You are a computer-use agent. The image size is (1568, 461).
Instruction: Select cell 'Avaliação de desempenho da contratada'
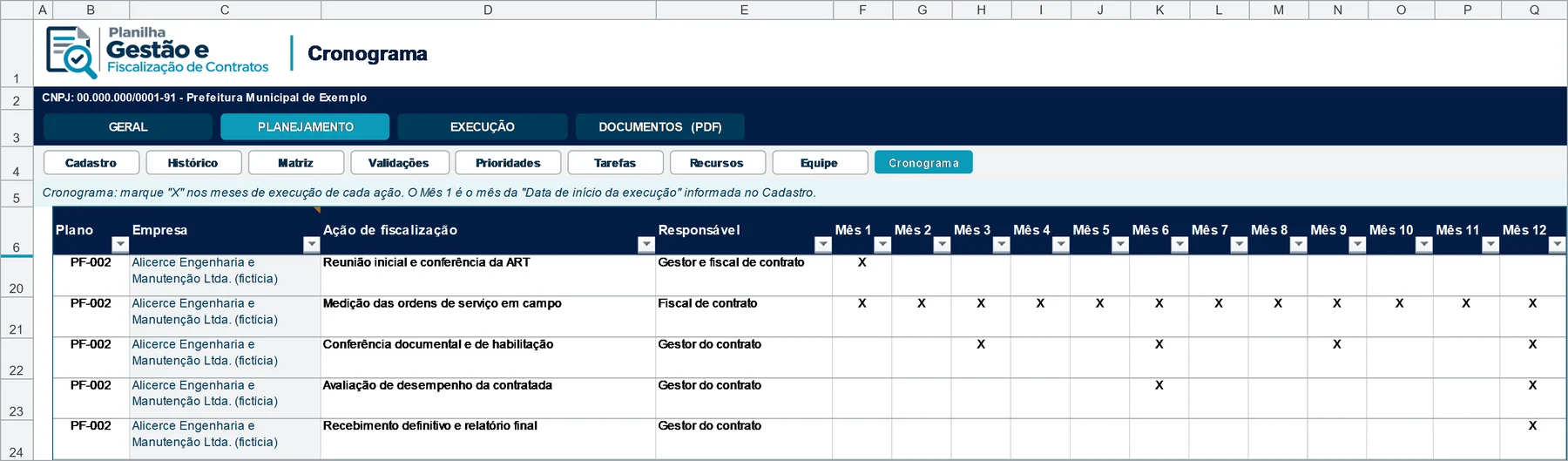[x=488, y=398]
